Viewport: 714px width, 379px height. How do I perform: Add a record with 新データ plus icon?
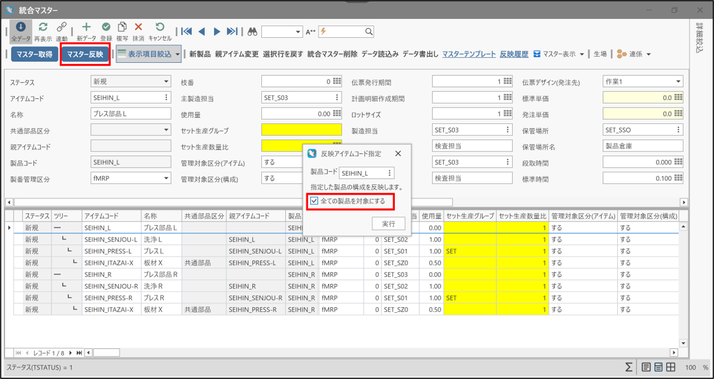(86, 27)
